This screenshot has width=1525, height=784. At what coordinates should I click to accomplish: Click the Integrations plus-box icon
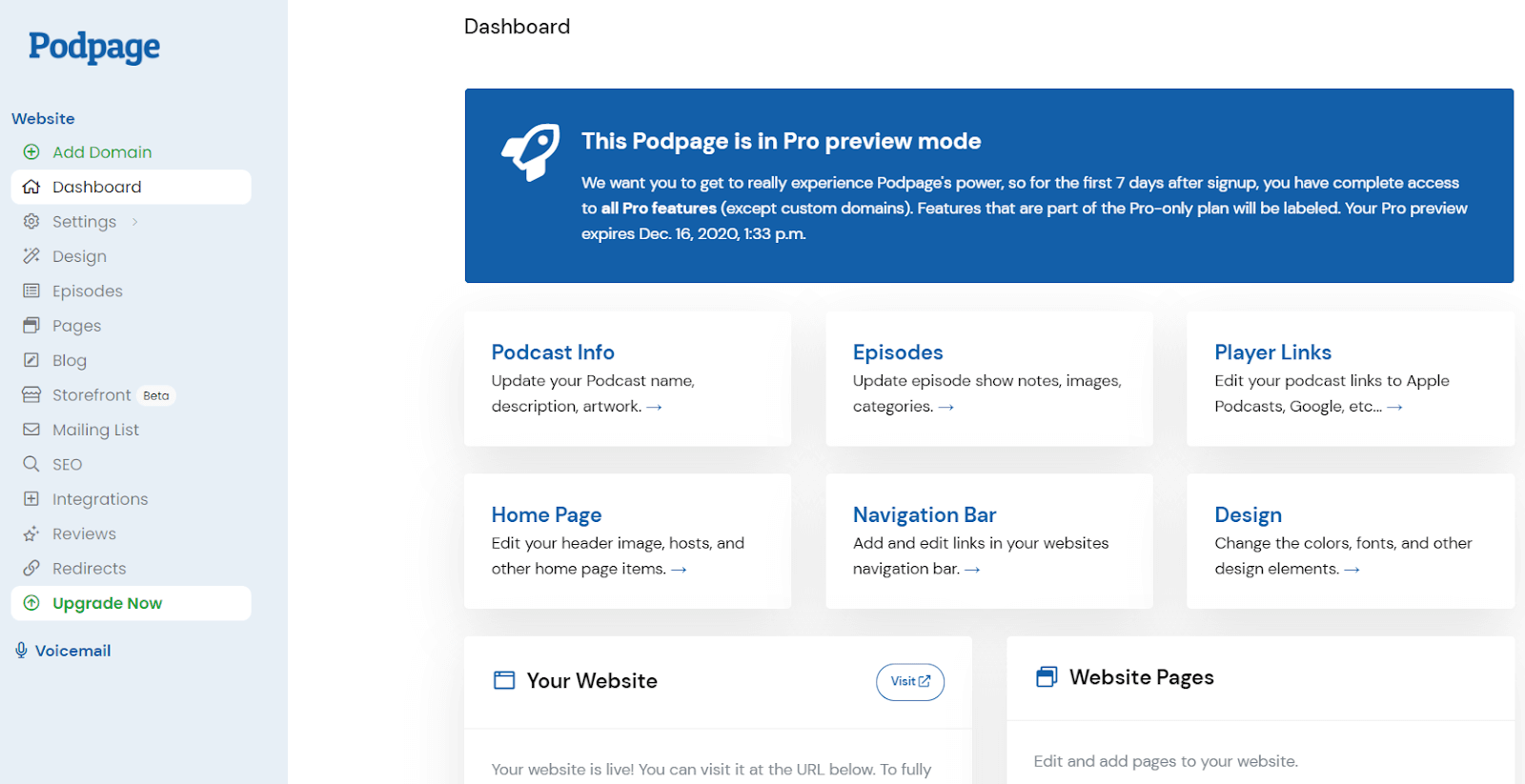pyautogui.click(x=31, y=499)
